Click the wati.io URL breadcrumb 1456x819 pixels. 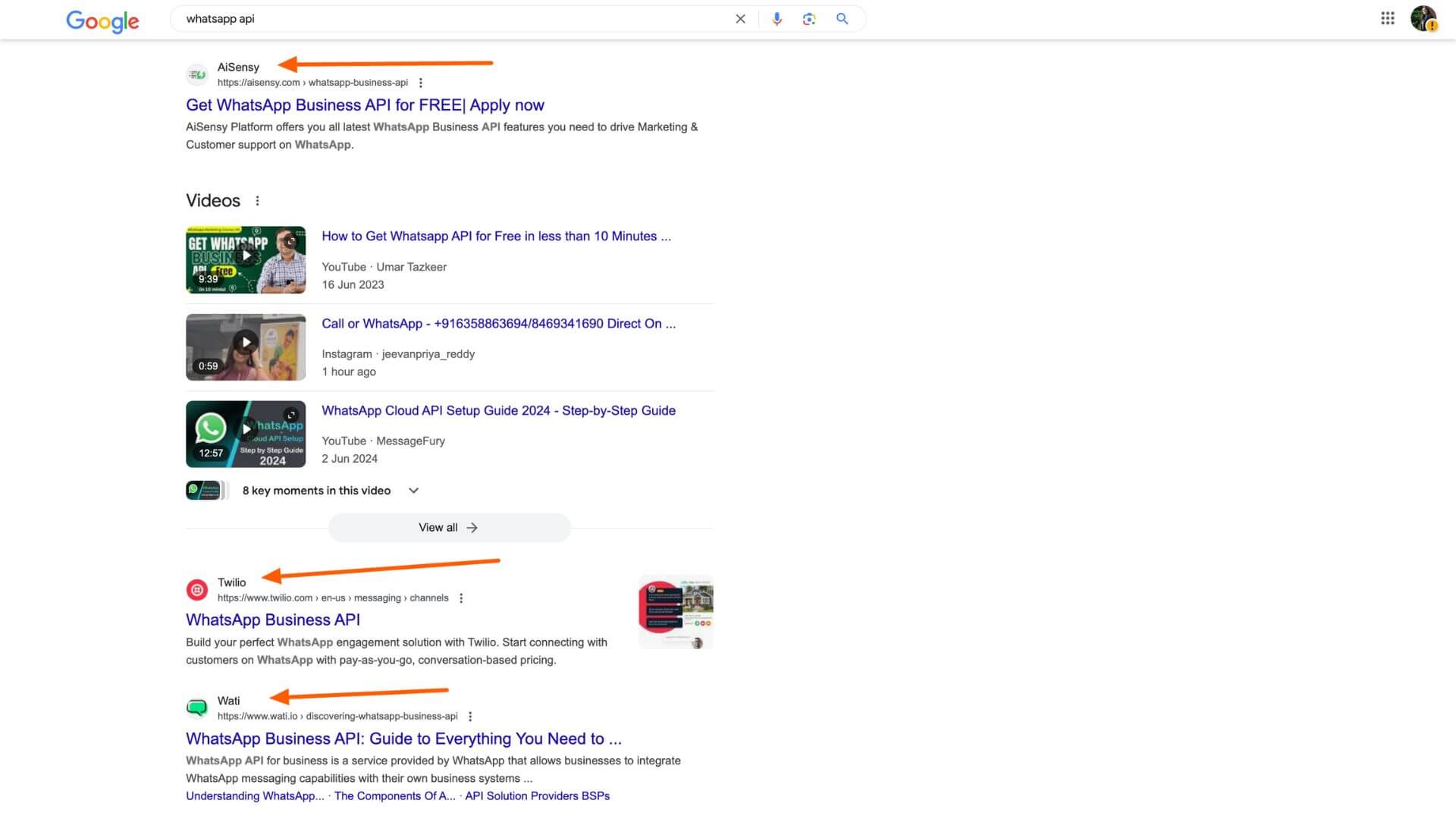pos(337,717)
